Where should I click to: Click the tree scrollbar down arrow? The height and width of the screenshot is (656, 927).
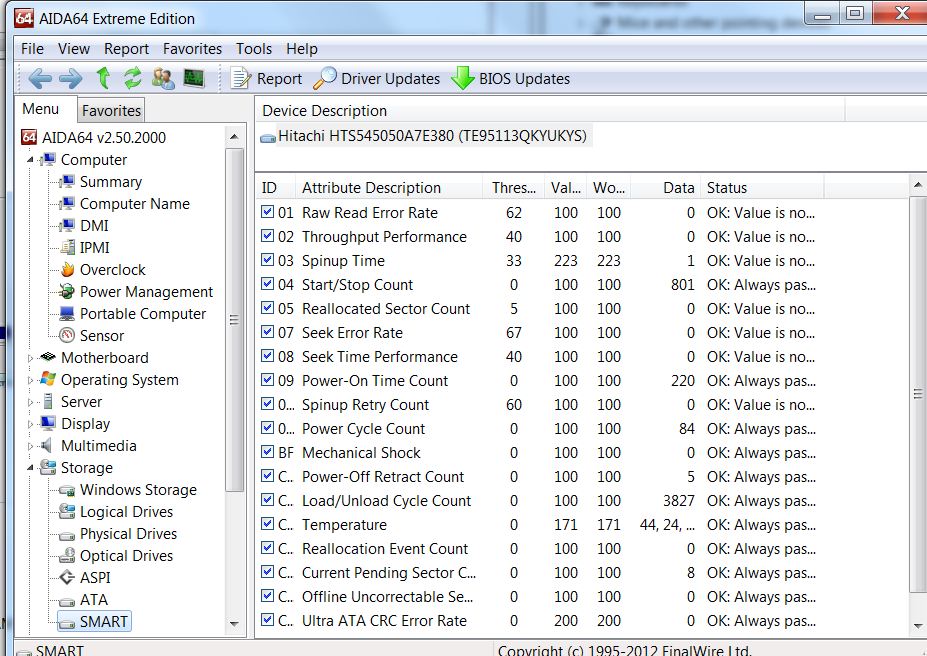(x=234, y=623)
